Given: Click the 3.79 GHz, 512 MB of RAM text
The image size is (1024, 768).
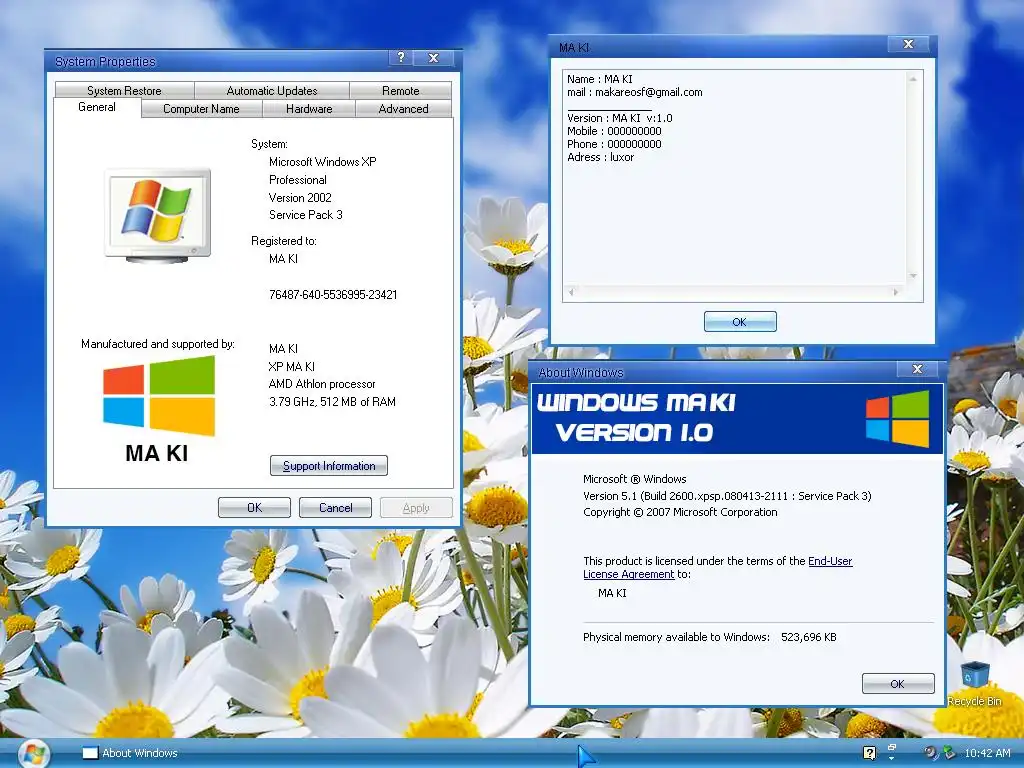Looking at the screenshot, I should pyautogui.click(x=332, y=402).
